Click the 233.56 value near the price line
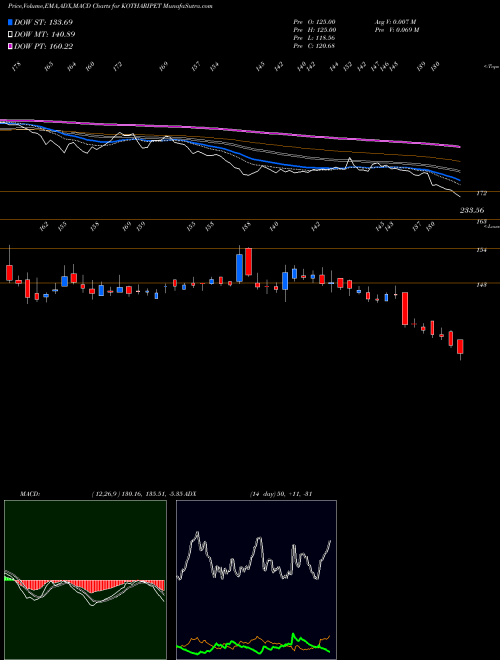Screen dimensions: 500x660 (x=472, y=210)
